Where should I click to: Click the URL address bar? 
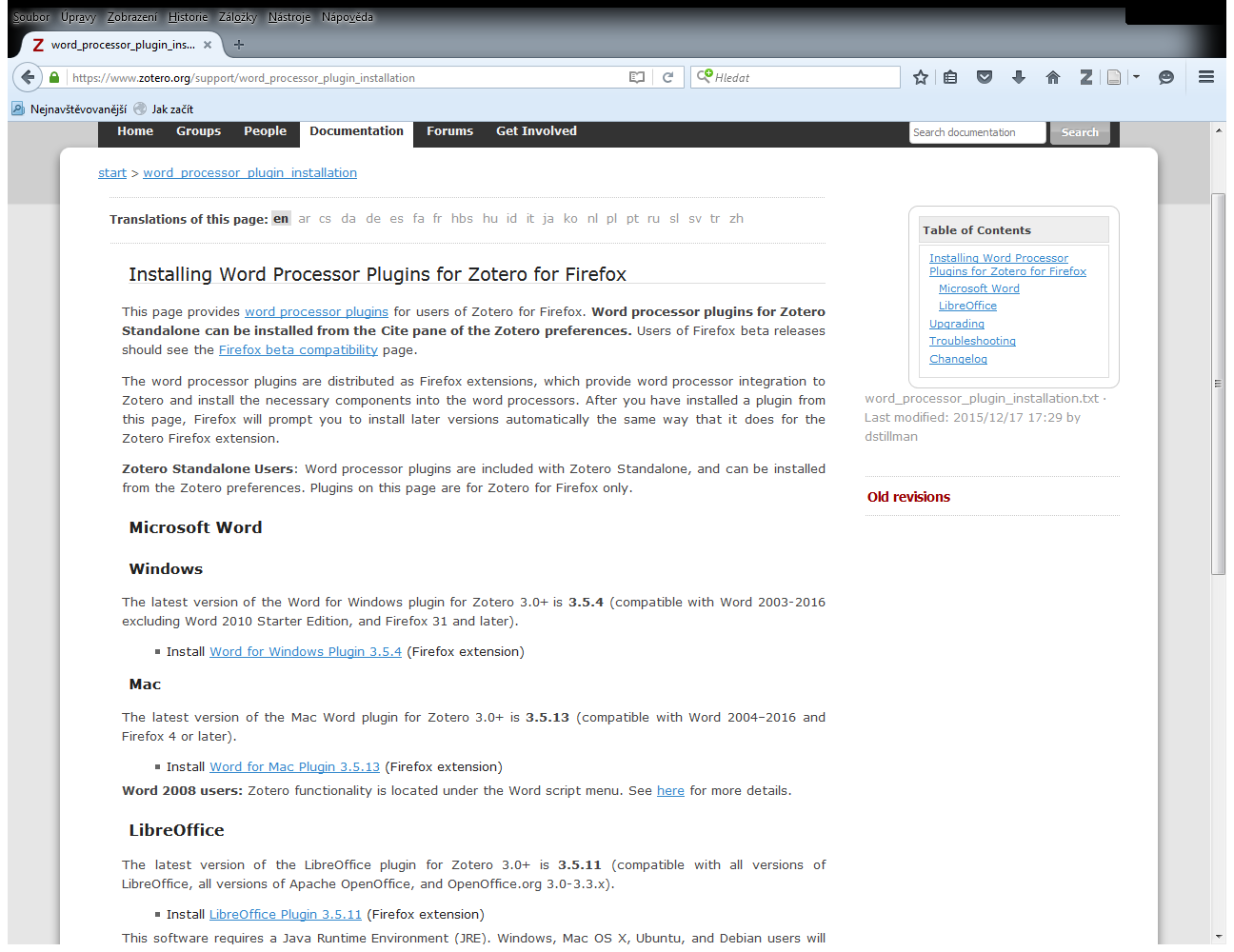[347, 78]
